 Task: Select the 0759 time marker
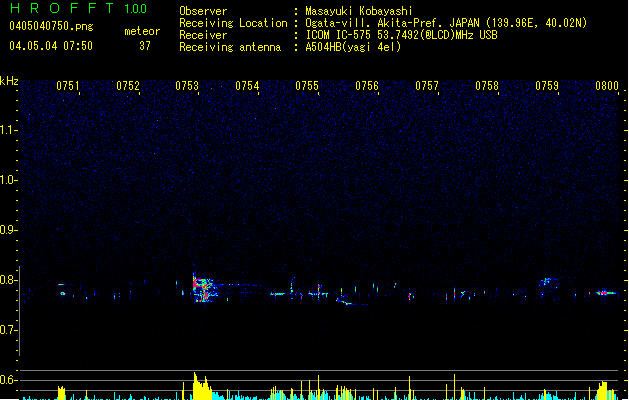click(547, 86)
